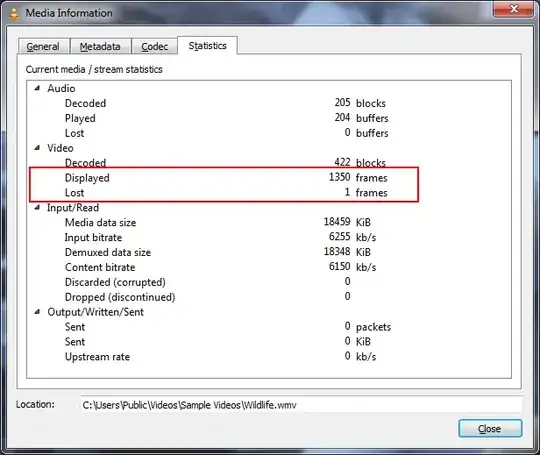540x455 pixels.
Task: Click the value 18459 KiB
Action: 347,222
